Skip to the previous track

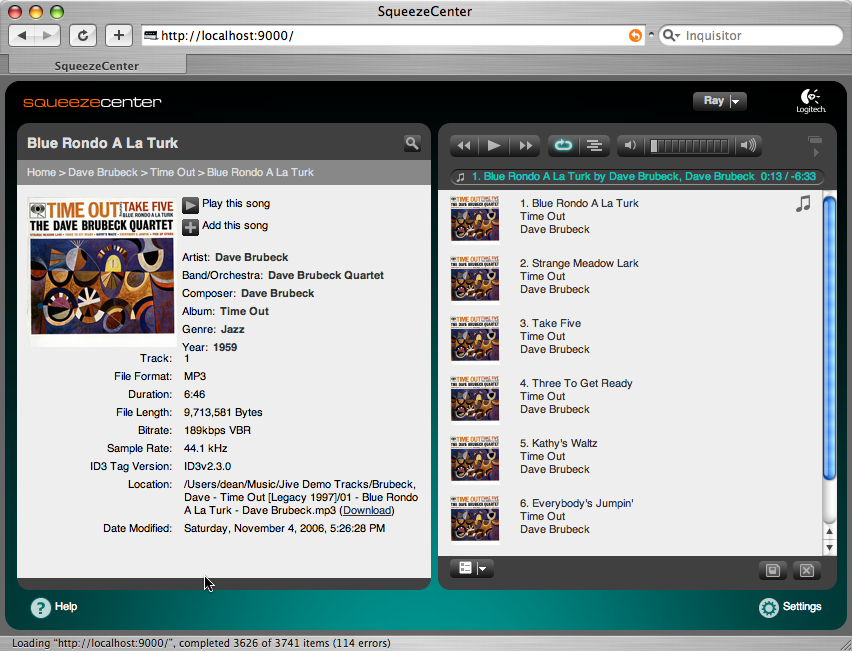(464, 145)
